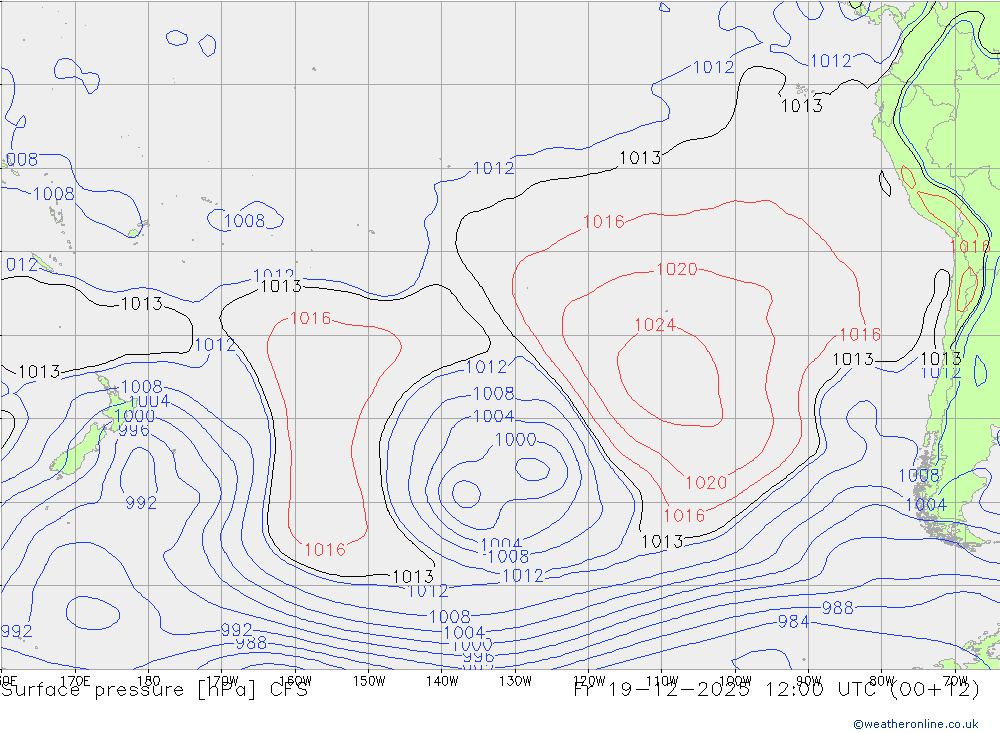
Task: Click the 70W longitude label
Action: click(x=955, y=681)
